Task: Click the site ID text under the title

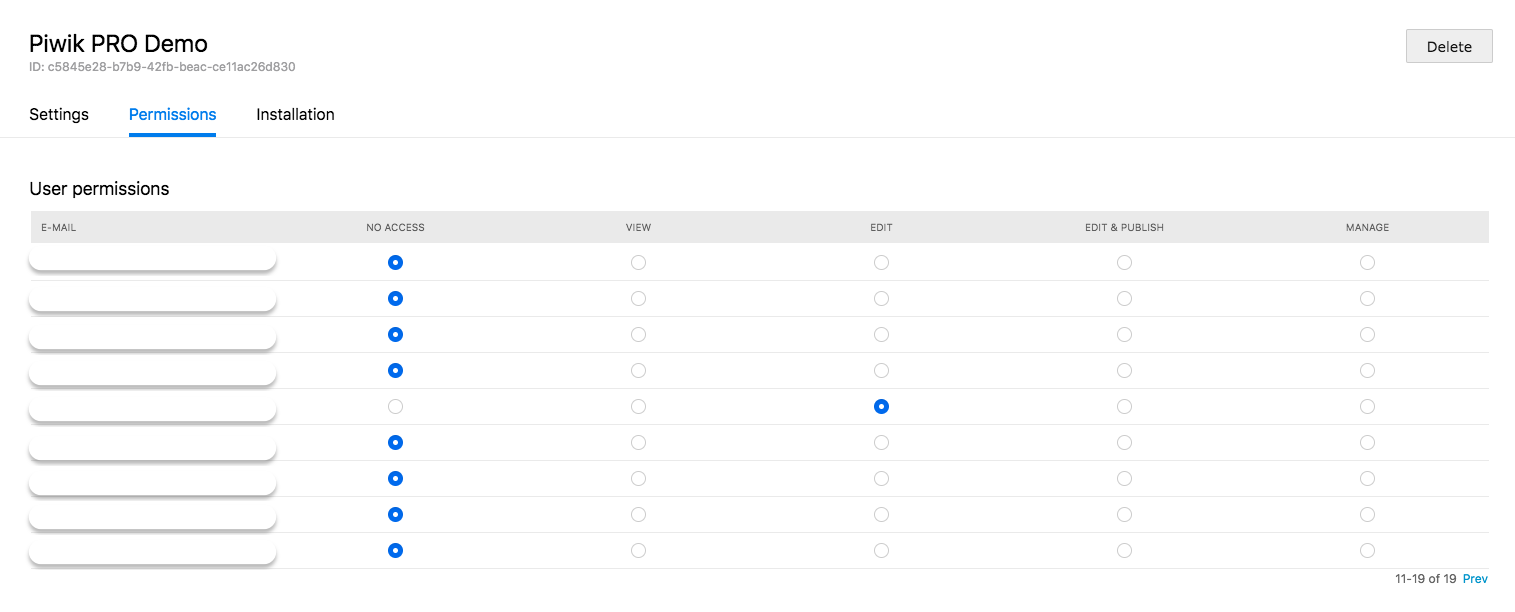Action: (x=162, y=67)
